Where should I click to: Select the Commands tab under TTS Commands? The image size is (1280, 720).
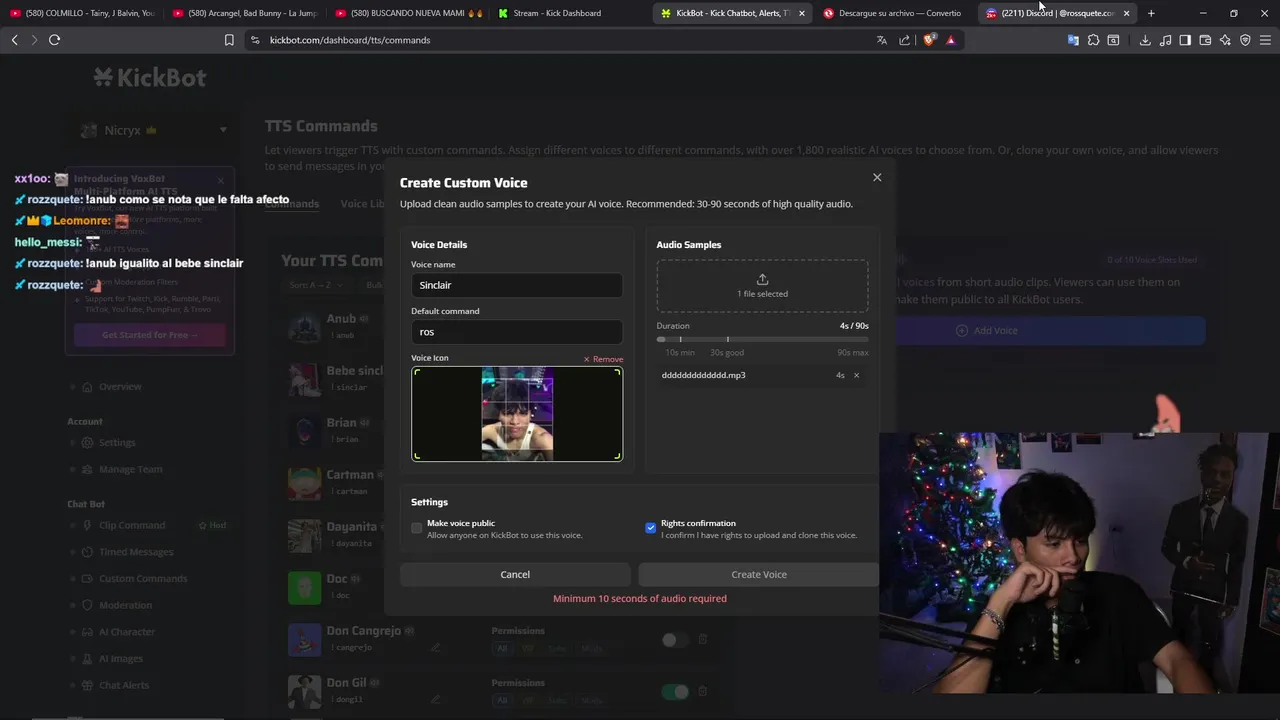click(x=292, y=204)
